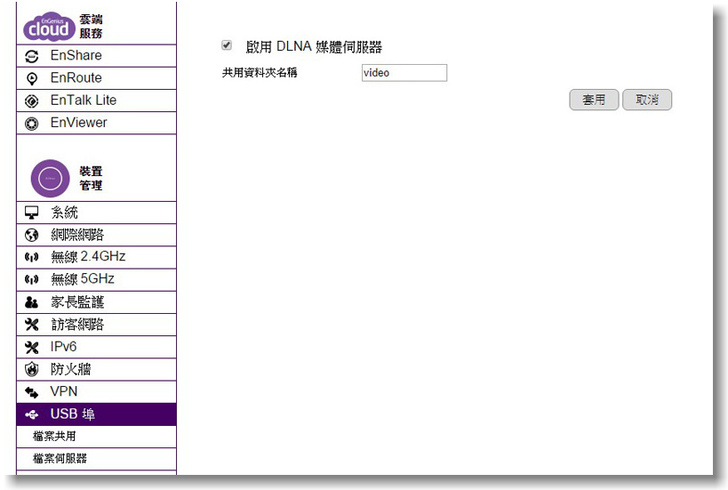Click the EnViewer camera lens icon
This screenshot has height=490, width=728.
[32, 124]
